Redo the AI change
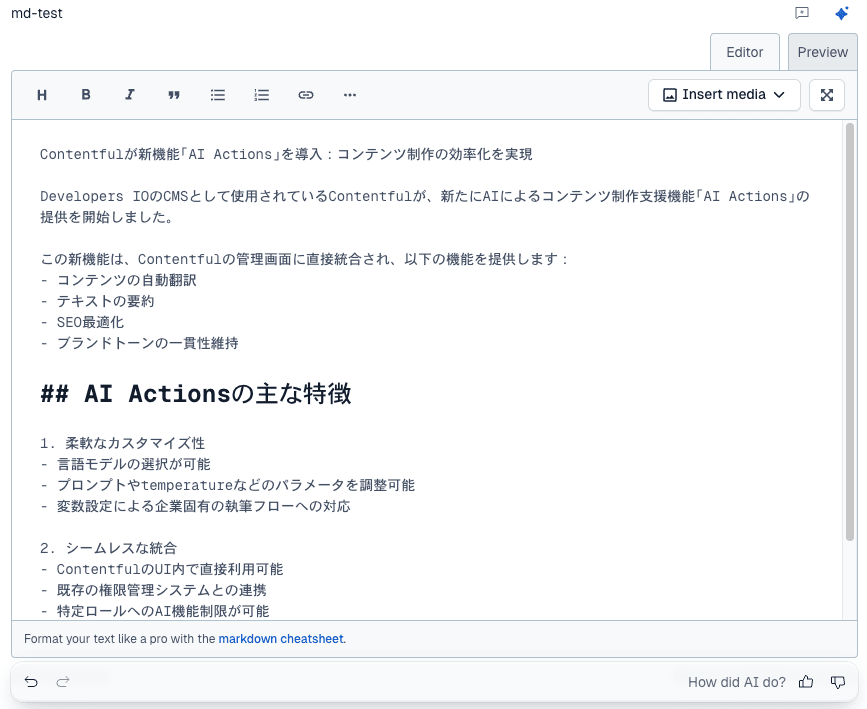 pyautogui.click(x=63, y=682)
